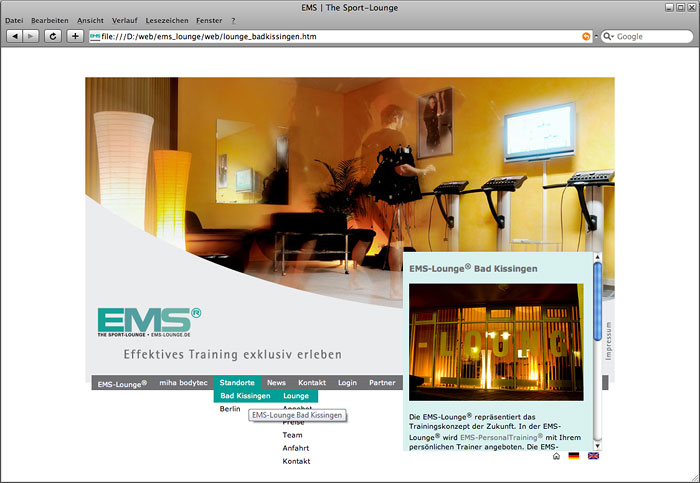
Task: Open the News navigation item
Action: pos(276,383)
